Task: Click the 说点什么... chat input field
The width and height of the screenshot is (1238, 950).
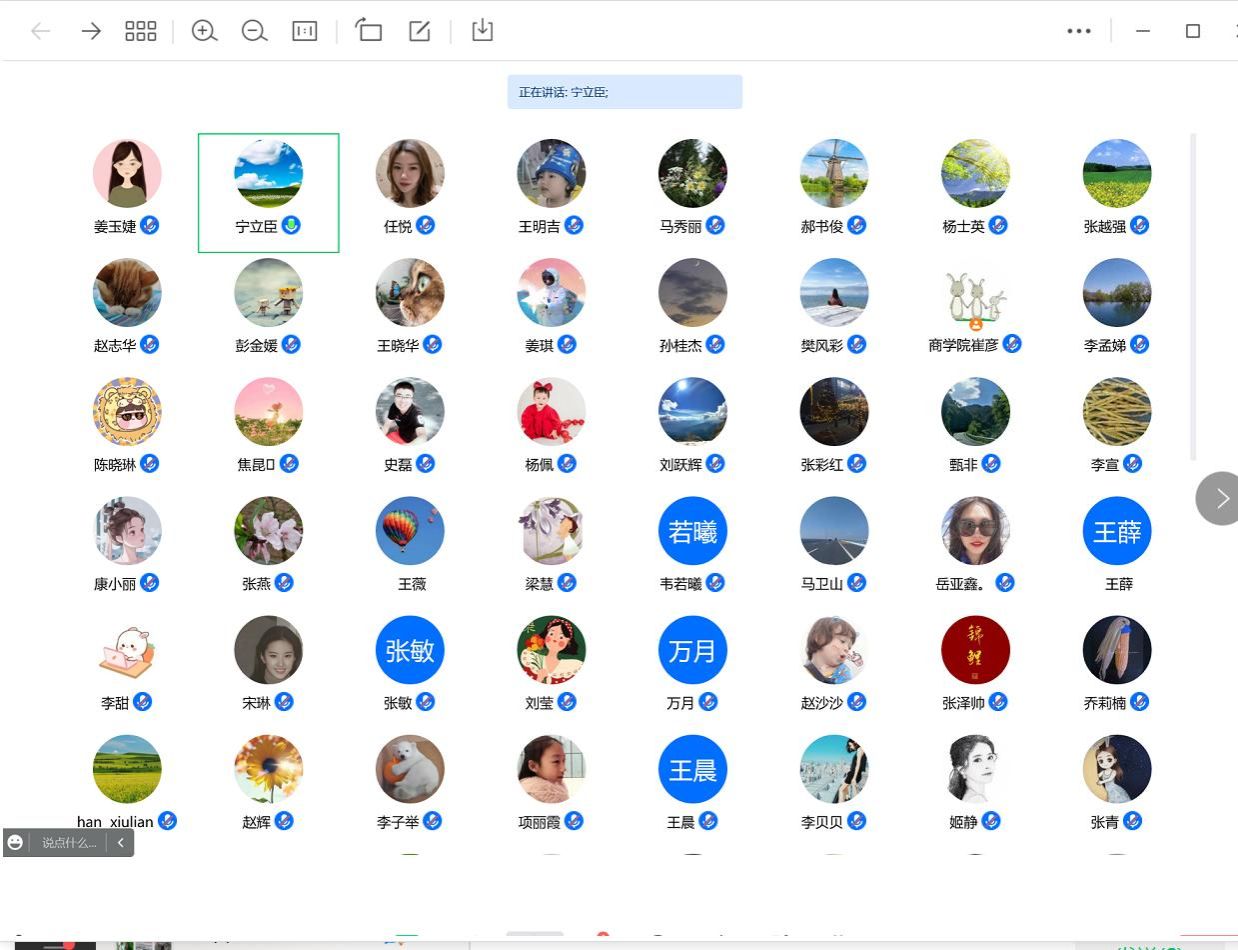Action: [x=68, y=843]
